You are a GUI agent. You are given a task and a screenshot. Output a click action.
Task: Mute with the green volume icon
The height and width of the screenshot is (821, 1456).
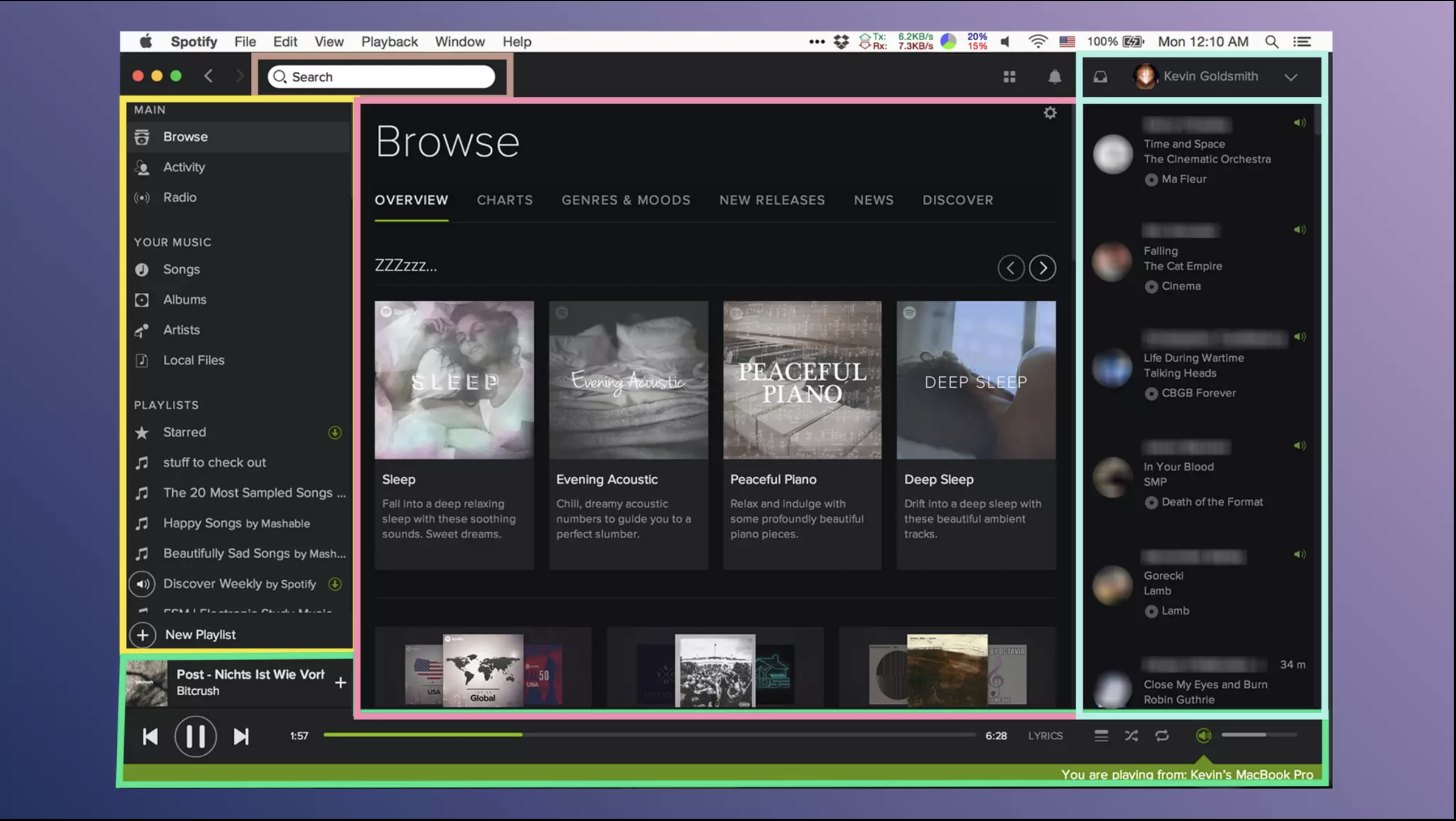pyautogui.click(x=1203, y=736)
